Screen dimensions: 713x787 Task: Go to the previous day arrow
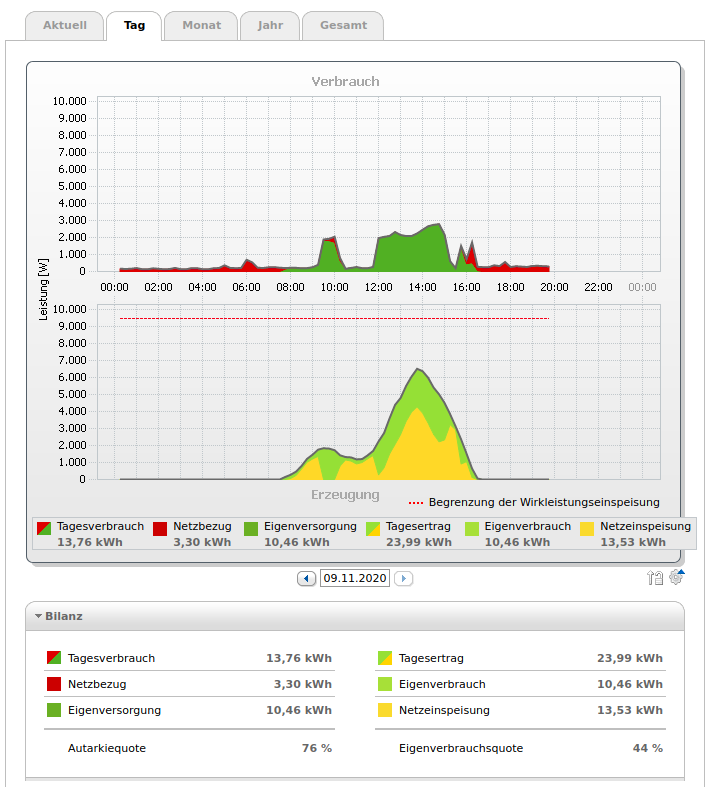306,578
